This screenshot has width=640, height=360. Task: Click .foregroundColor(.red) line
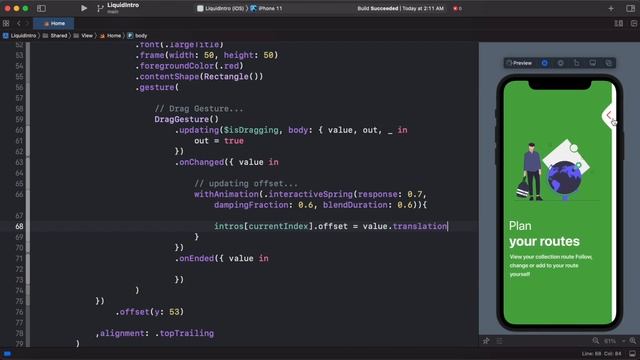(189, 66)
